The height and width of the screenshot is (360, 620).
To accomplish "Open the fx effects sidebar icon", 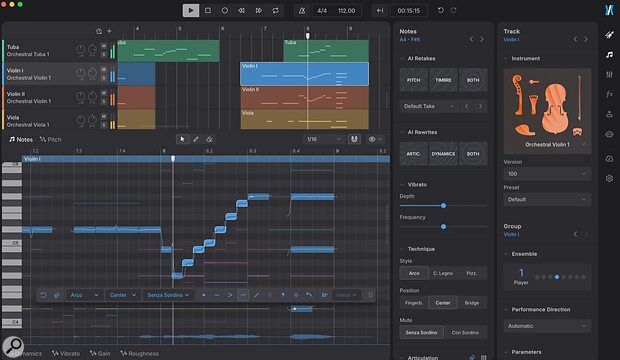I will [609, 94].
